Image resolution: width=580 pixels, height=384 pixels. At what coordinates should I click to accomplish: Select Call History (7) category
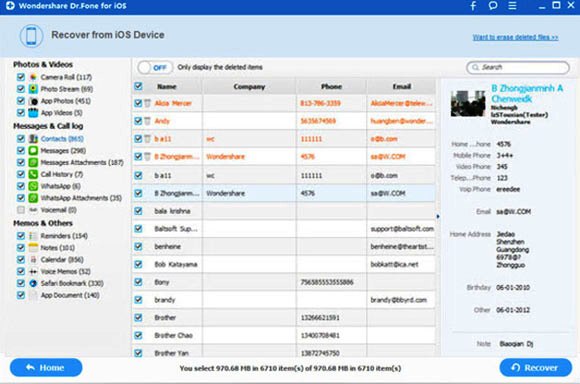coord(62,174)
